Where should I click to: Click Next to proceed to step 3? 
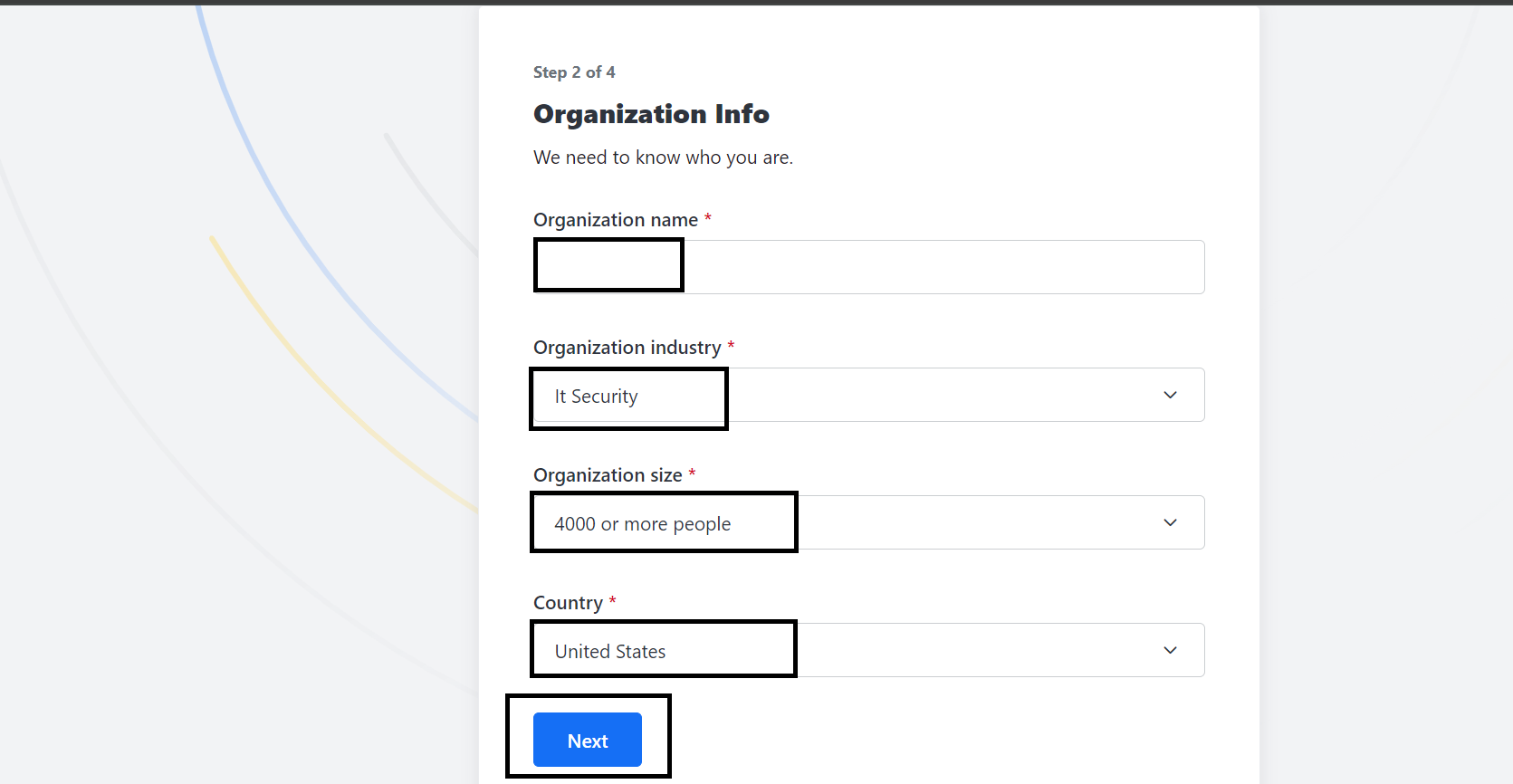[x=587, y=740]
